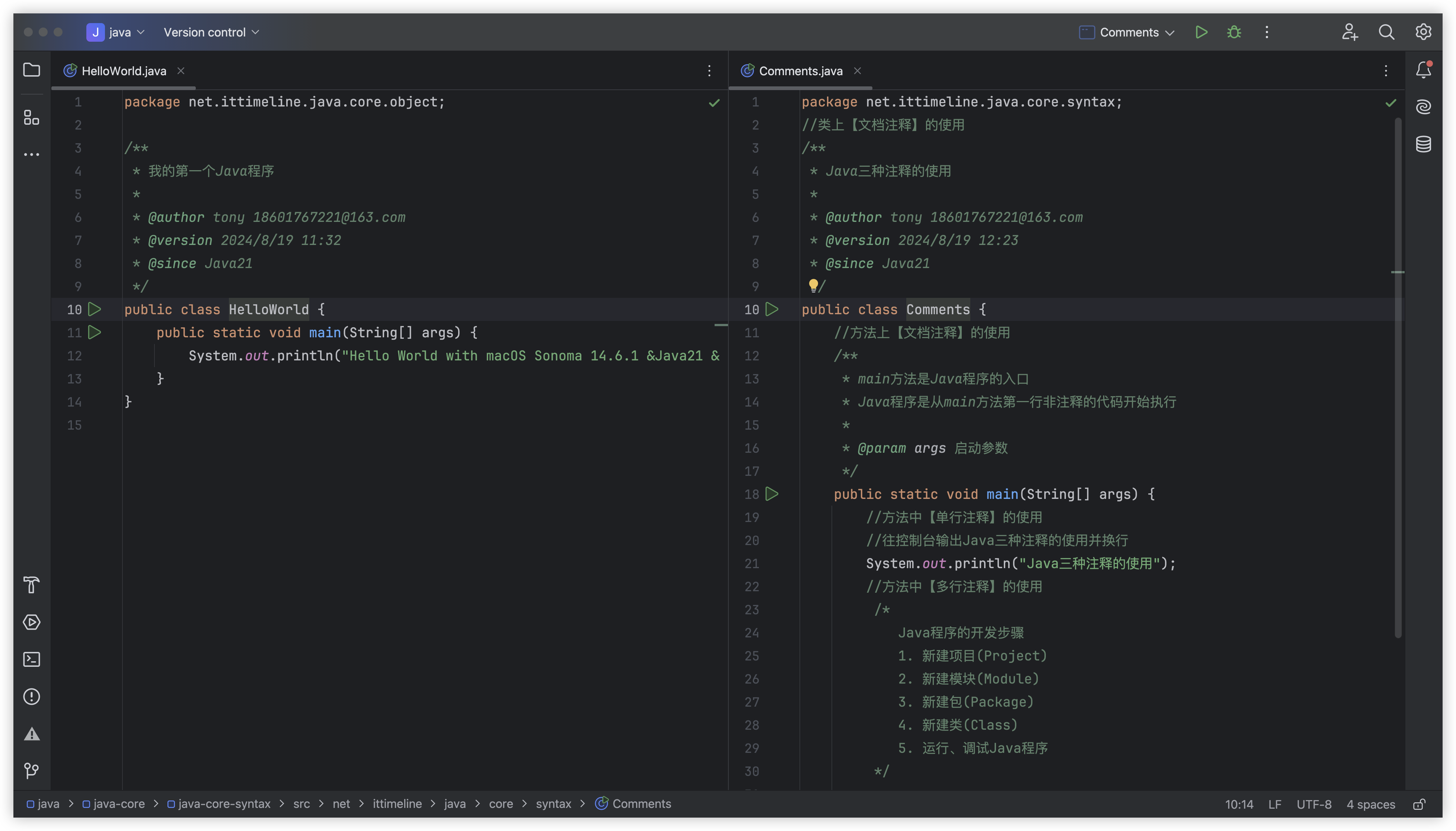Close the Comments.java tab
Image resolution: width=1456 pixels, height=831 pixels.
(857, 71)
